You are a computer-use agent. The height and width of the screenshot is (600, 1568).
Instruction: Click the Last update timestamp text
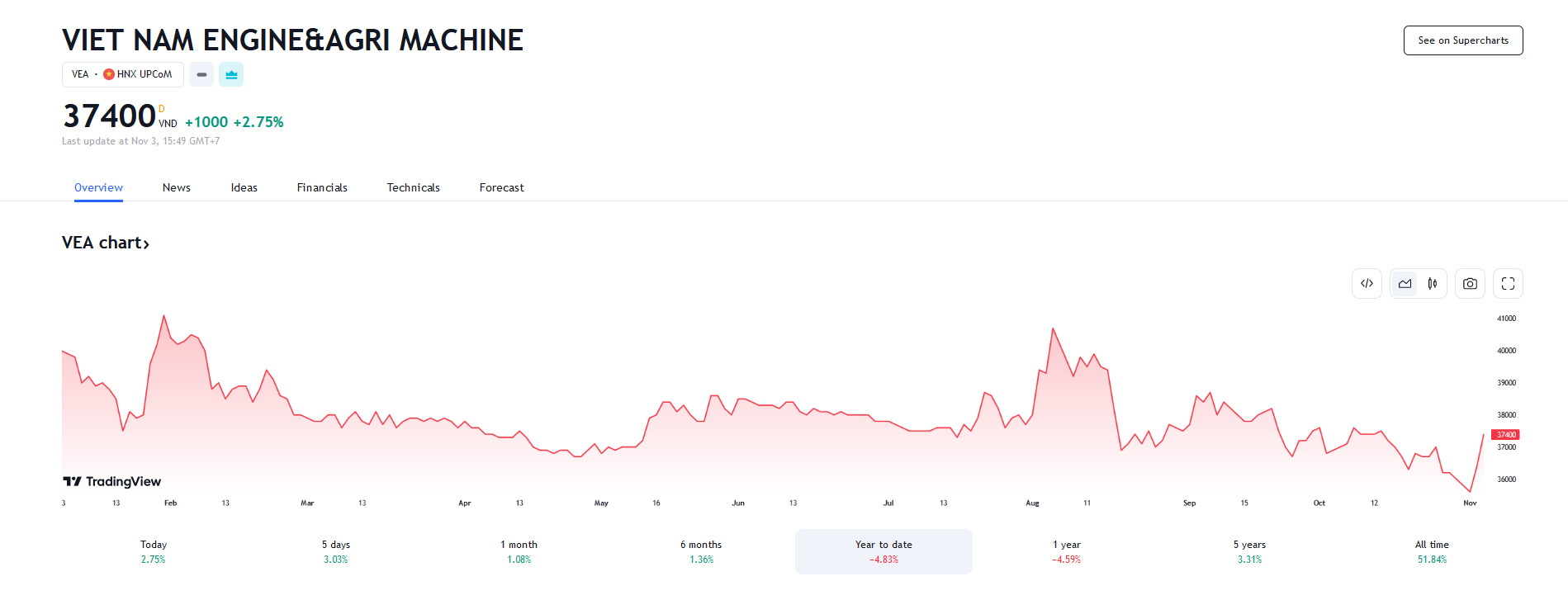[x=141, y=141]
